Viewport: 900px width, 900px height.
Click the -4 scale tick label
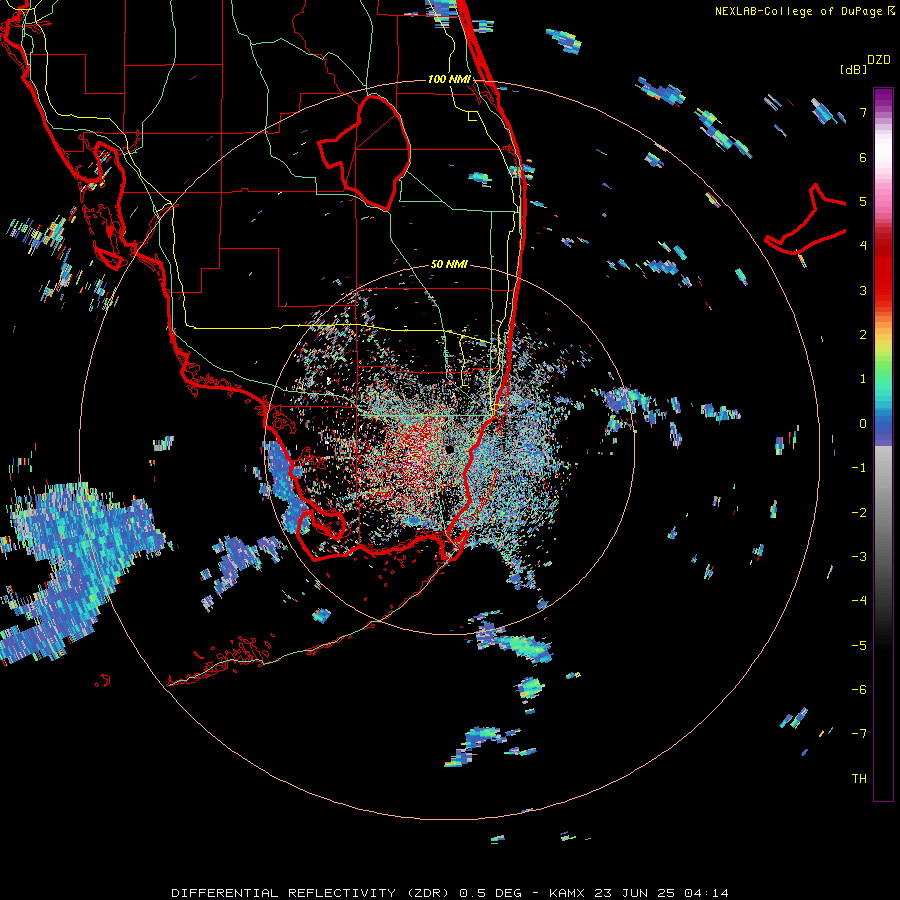pyautogui.click(x=859, y=601)
